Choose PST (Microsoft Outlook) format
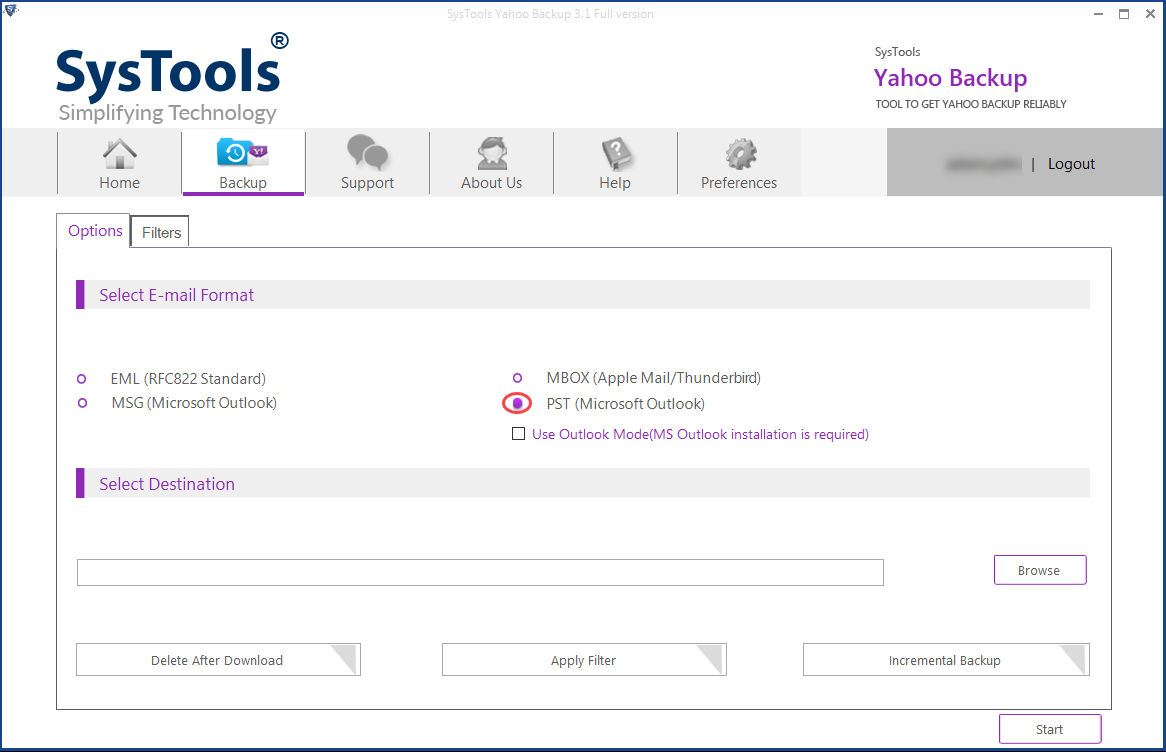1166x752 pixels. [518, 403]
